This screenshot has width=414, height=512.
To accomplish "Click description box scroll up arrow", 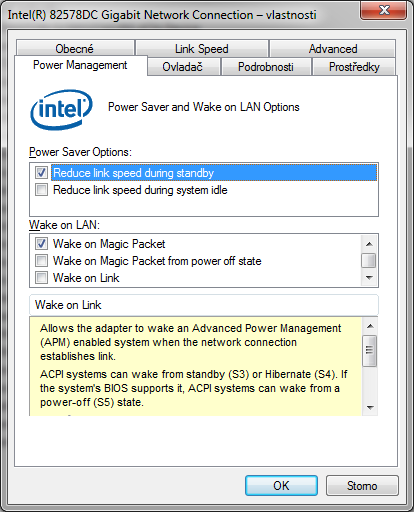I will 370,326.
